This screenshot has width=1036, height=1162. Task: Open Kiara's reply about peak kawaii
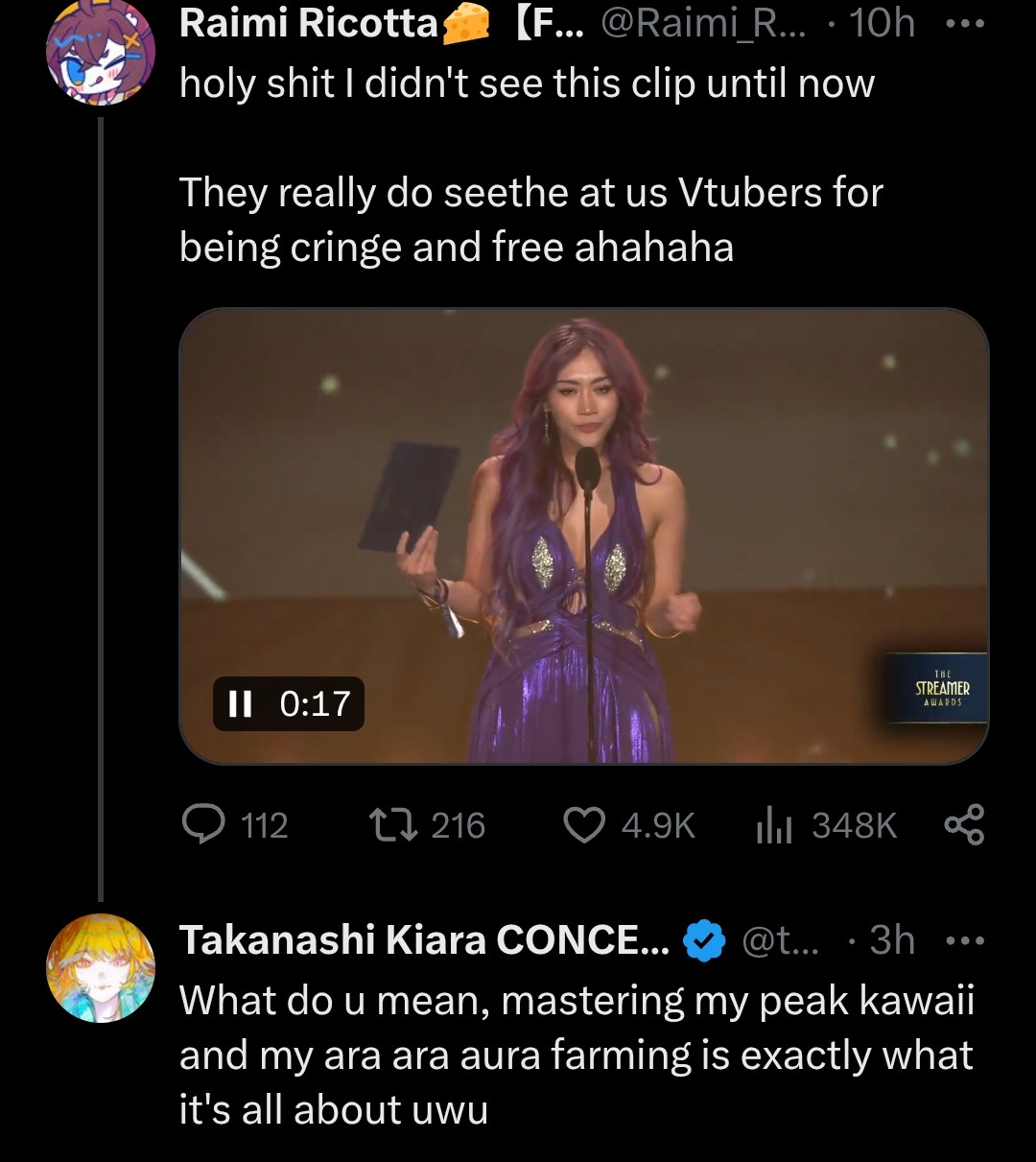click(576, 1055)
